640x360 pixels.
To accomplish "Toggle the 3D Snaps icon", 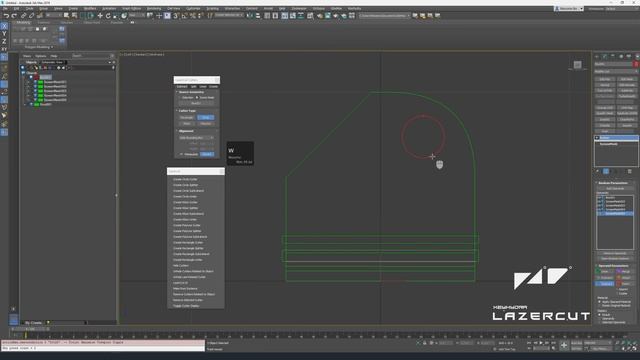I will click(176, 16).
